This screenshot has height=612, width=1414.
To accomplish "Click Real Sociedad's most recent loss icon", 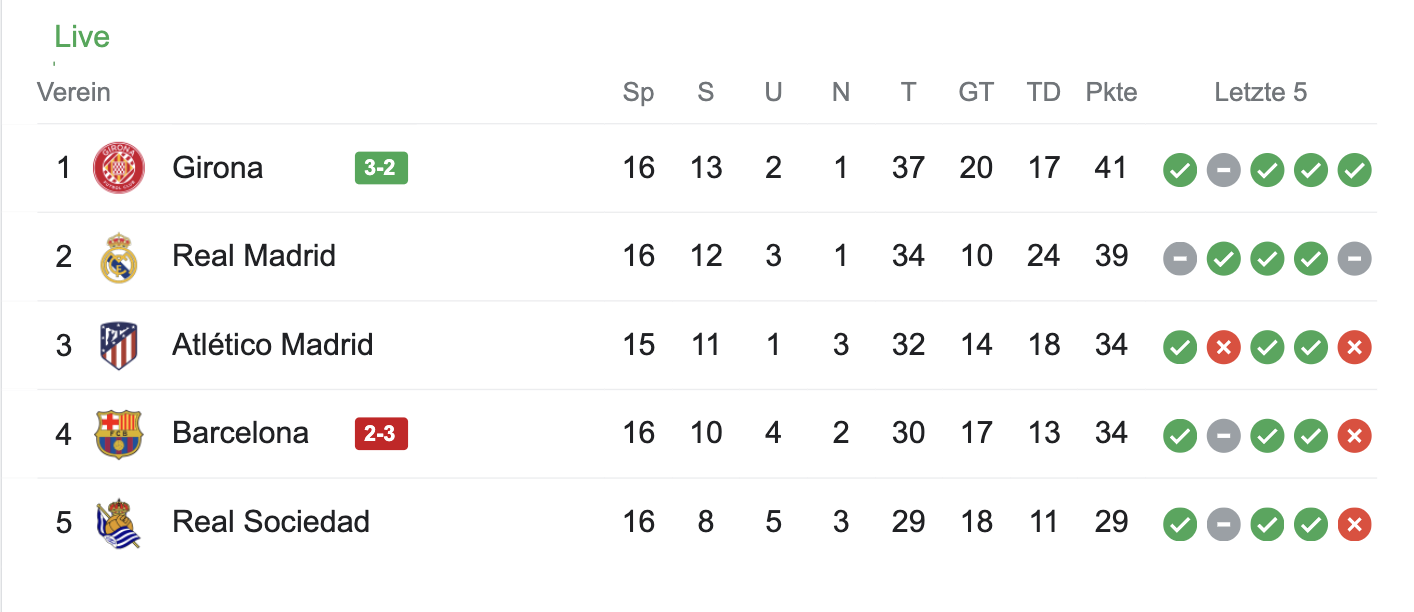I will [1355, 524].
